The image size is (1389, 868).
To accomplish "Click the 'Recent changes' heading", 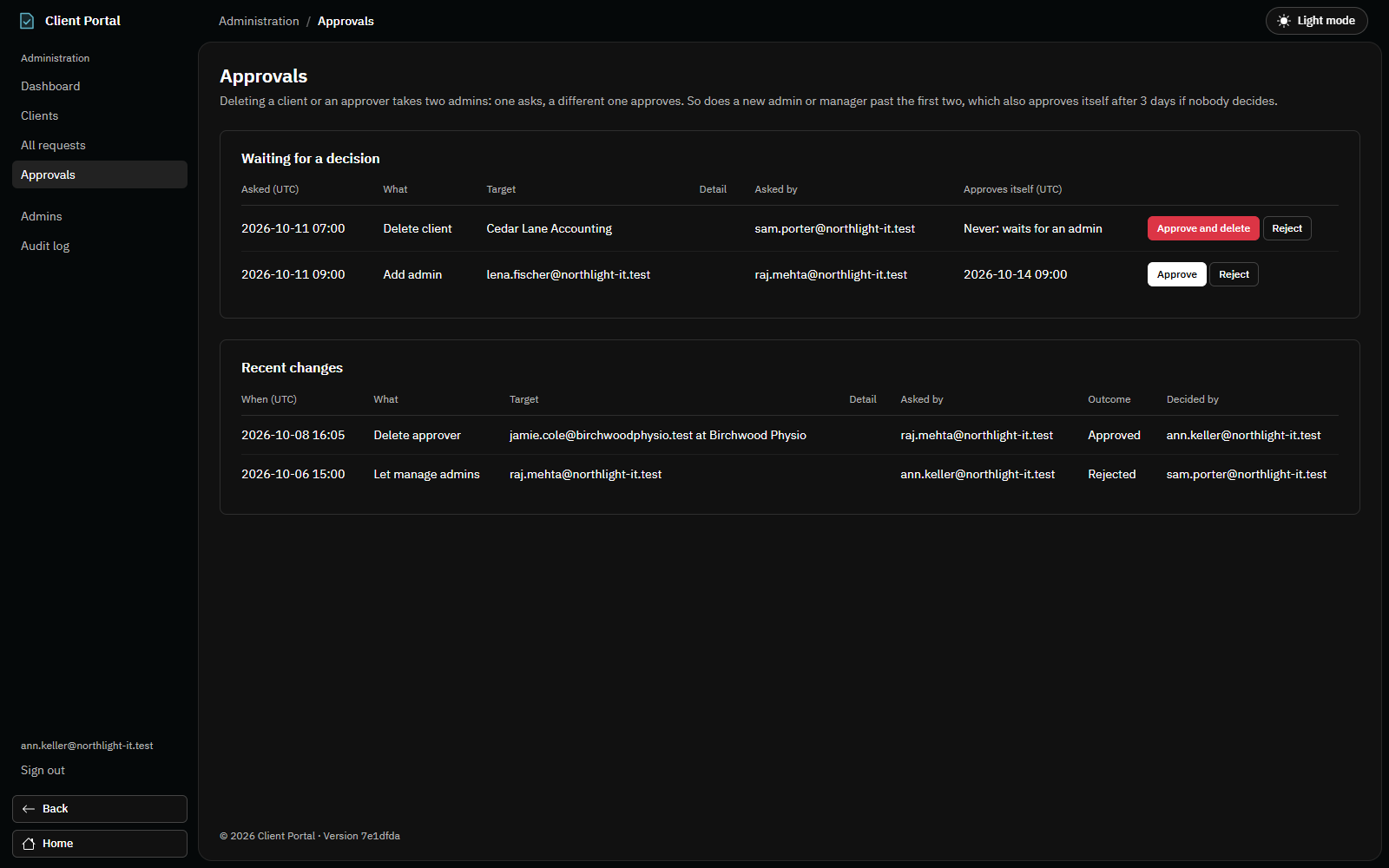I will [x=292, y=368].
